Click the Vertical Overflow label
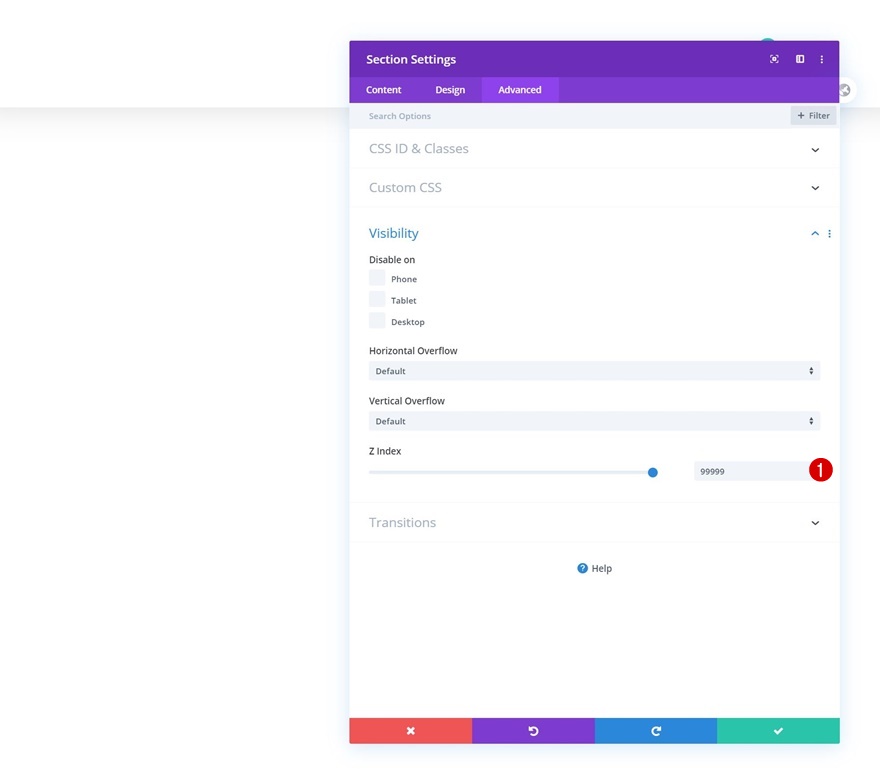The height and width of the screenshot is (780, 880). (x=407, y=401)
